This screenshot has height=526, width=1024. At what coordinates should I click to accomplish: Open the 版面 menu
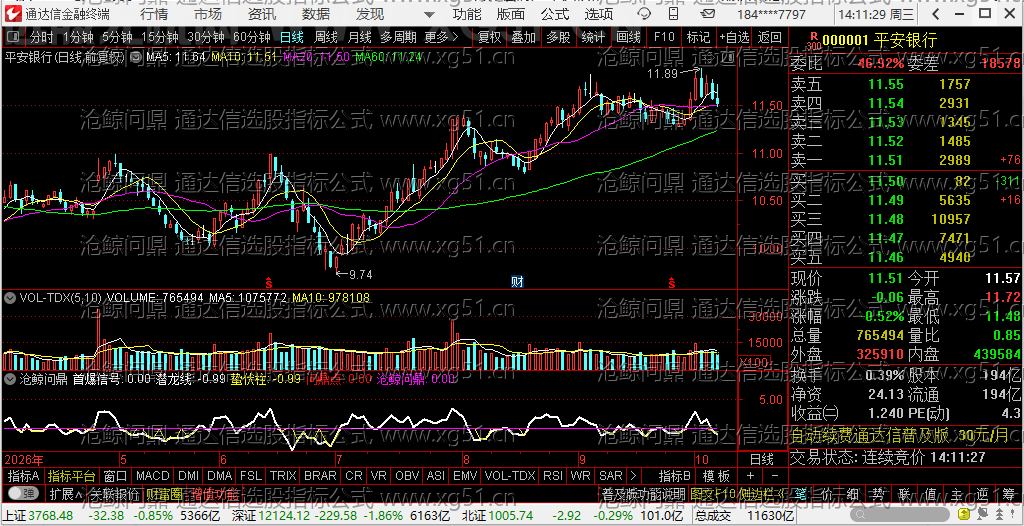(x=511, y=14)
